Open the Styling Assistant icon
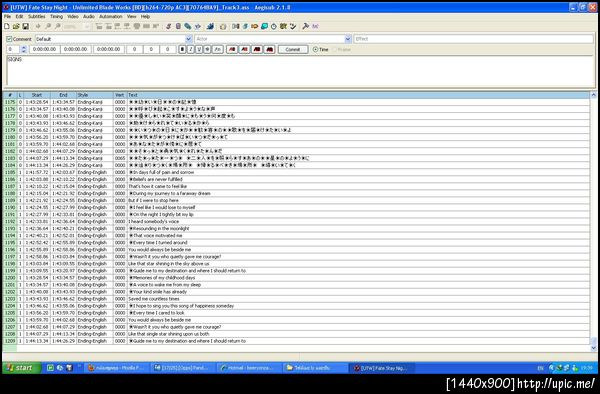Screen dimensions: 600x394 pos(245,26)
